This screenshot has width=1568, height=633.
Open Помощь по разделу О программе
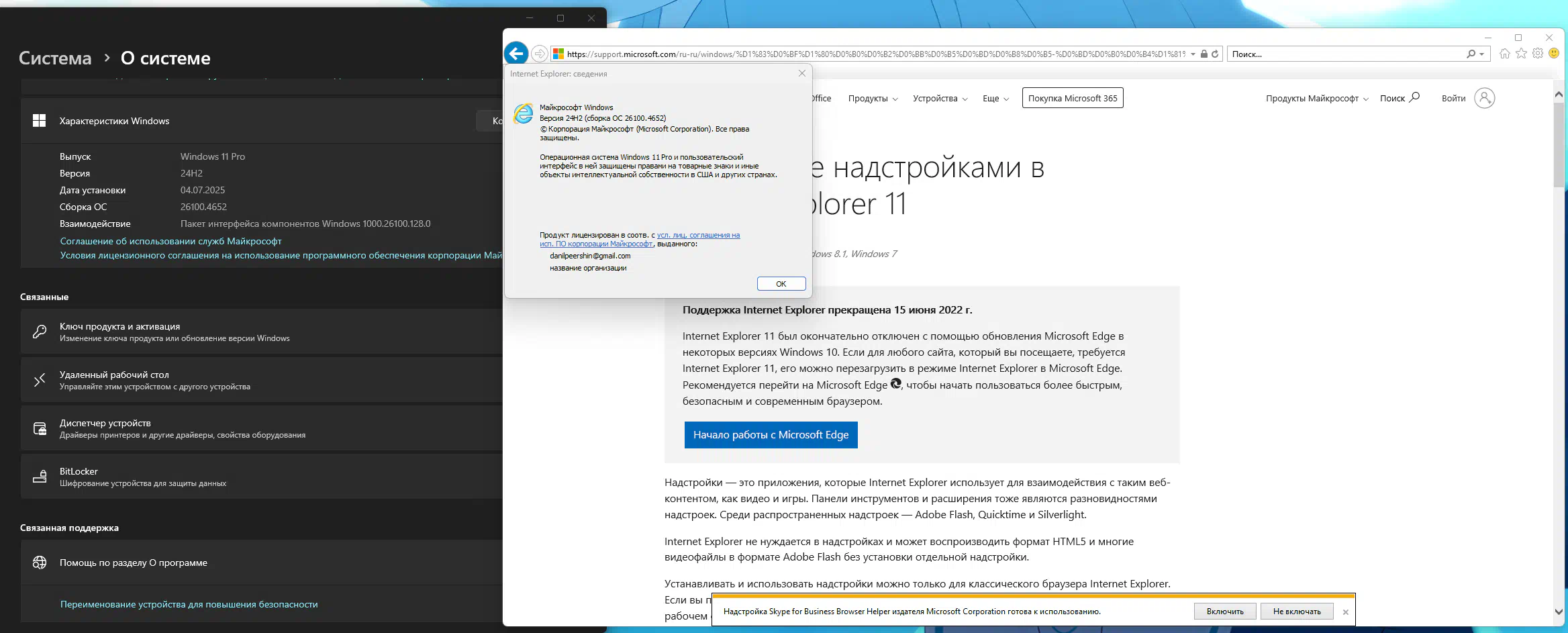pos(262,563)
